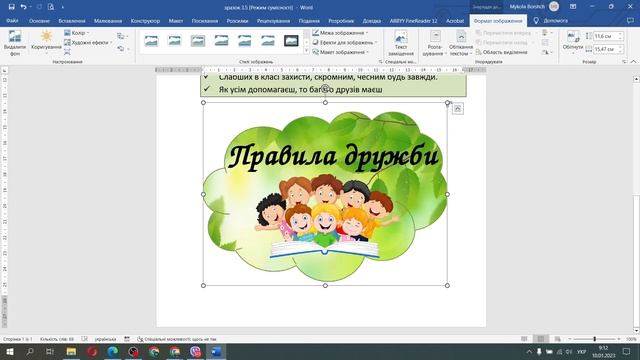Click the Обітнути crop tool
640x360 pixels.
[573, 42]
